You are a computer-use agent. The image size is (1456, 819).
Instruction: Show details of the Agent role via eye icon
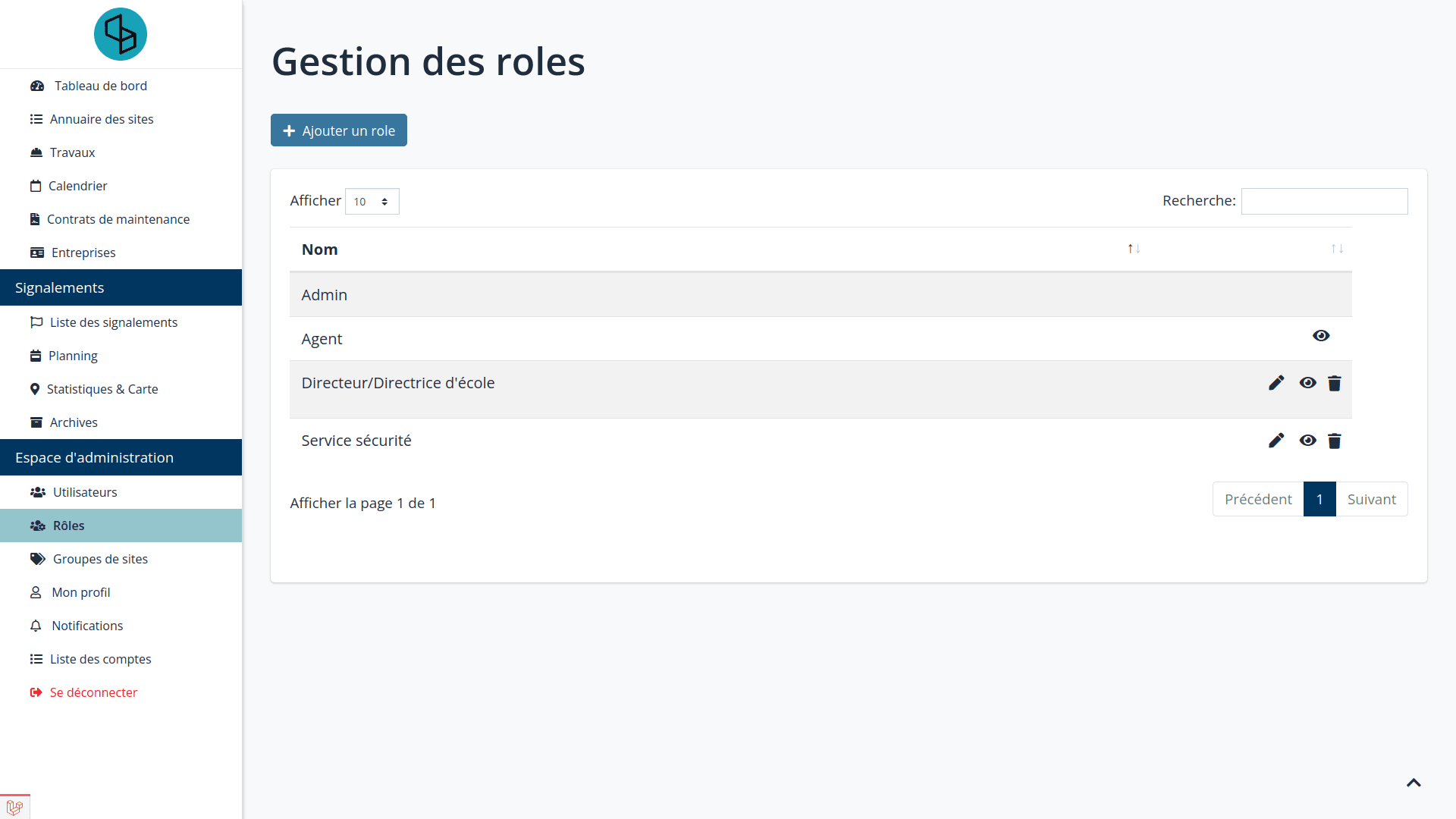tap(1321, 335)
